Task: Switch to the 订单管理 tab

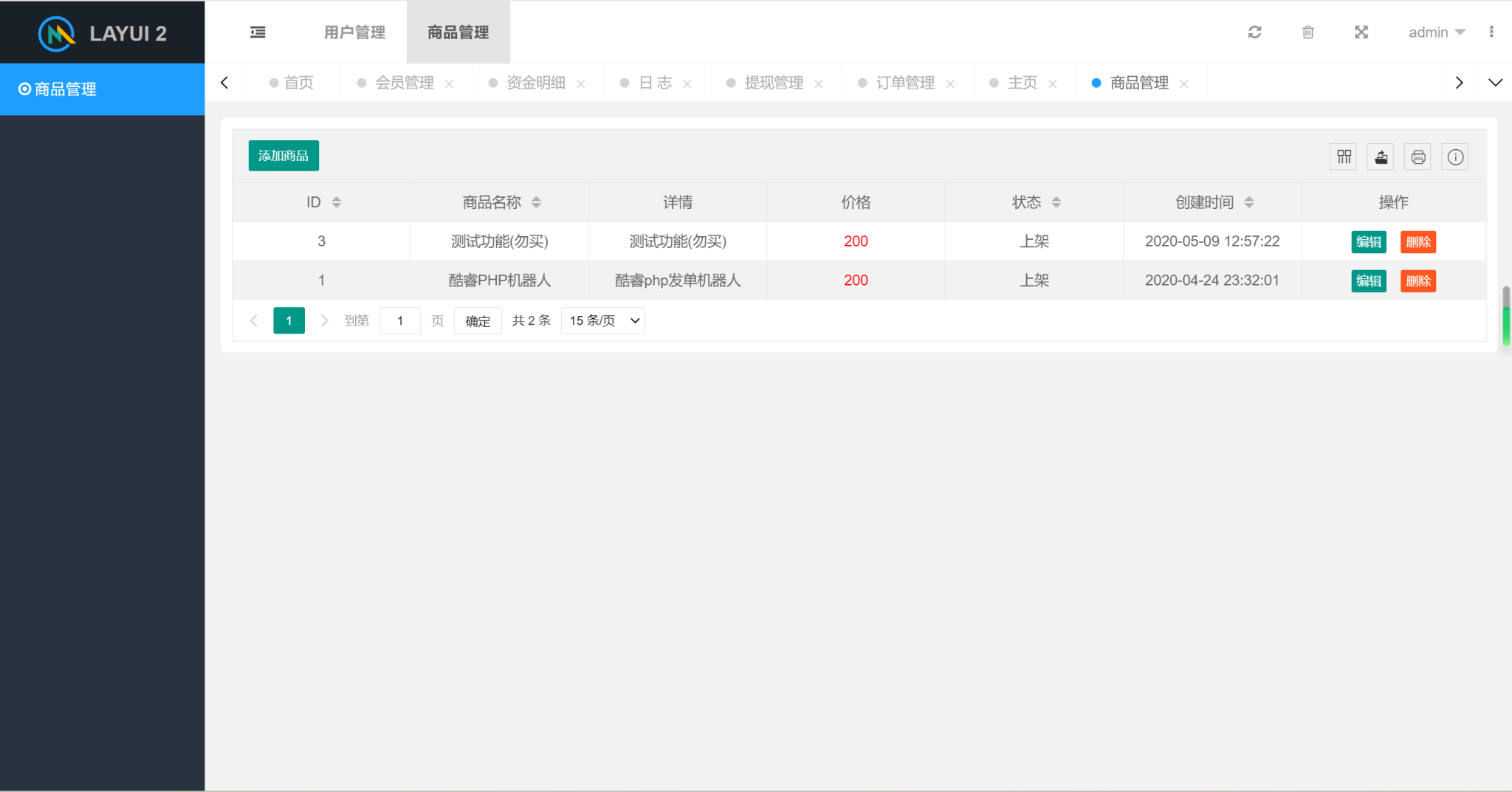Action: 904,83
